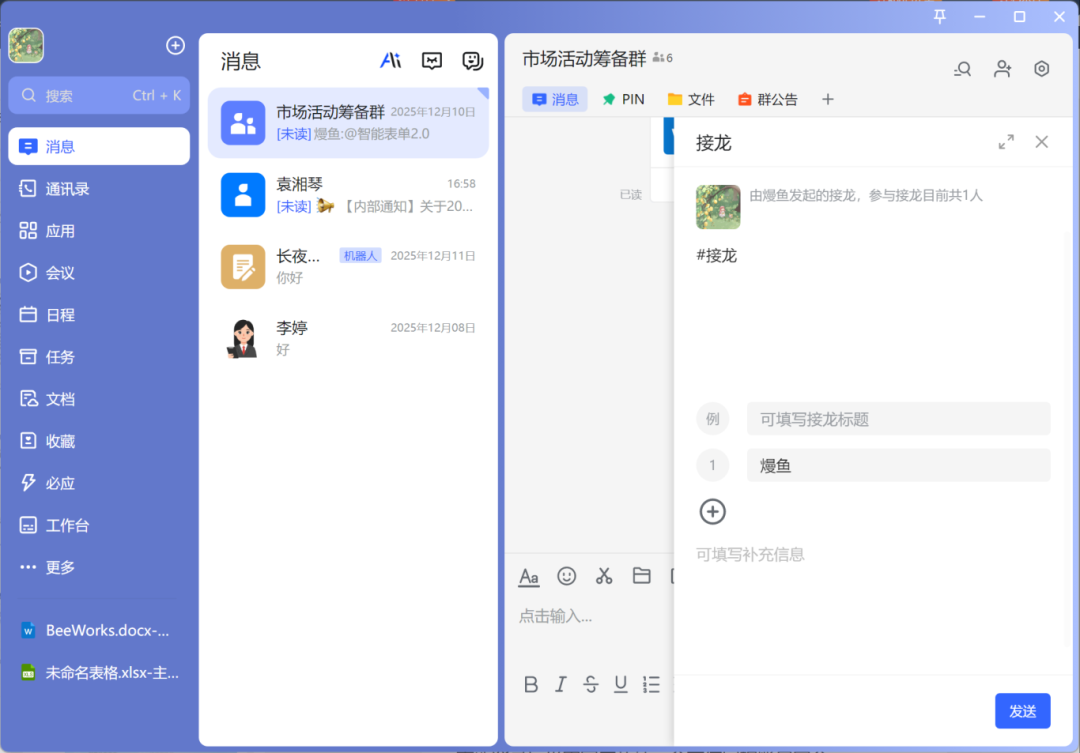Open 日程 calendar in the sidebar
Image resolution: width=1080 pixels, height=753 pixels.
[99, 314]
